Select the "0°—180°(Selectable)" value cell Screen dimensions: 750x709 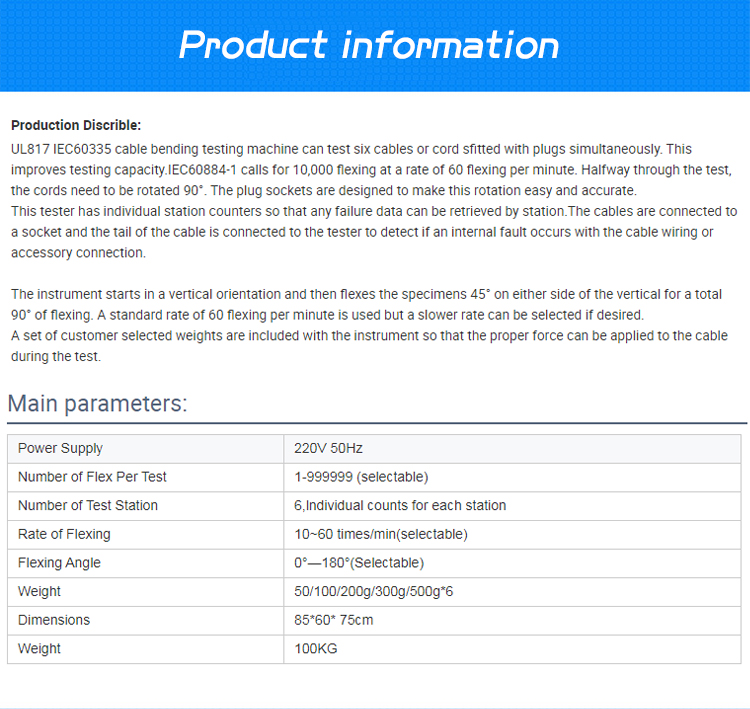click(358, 562)
